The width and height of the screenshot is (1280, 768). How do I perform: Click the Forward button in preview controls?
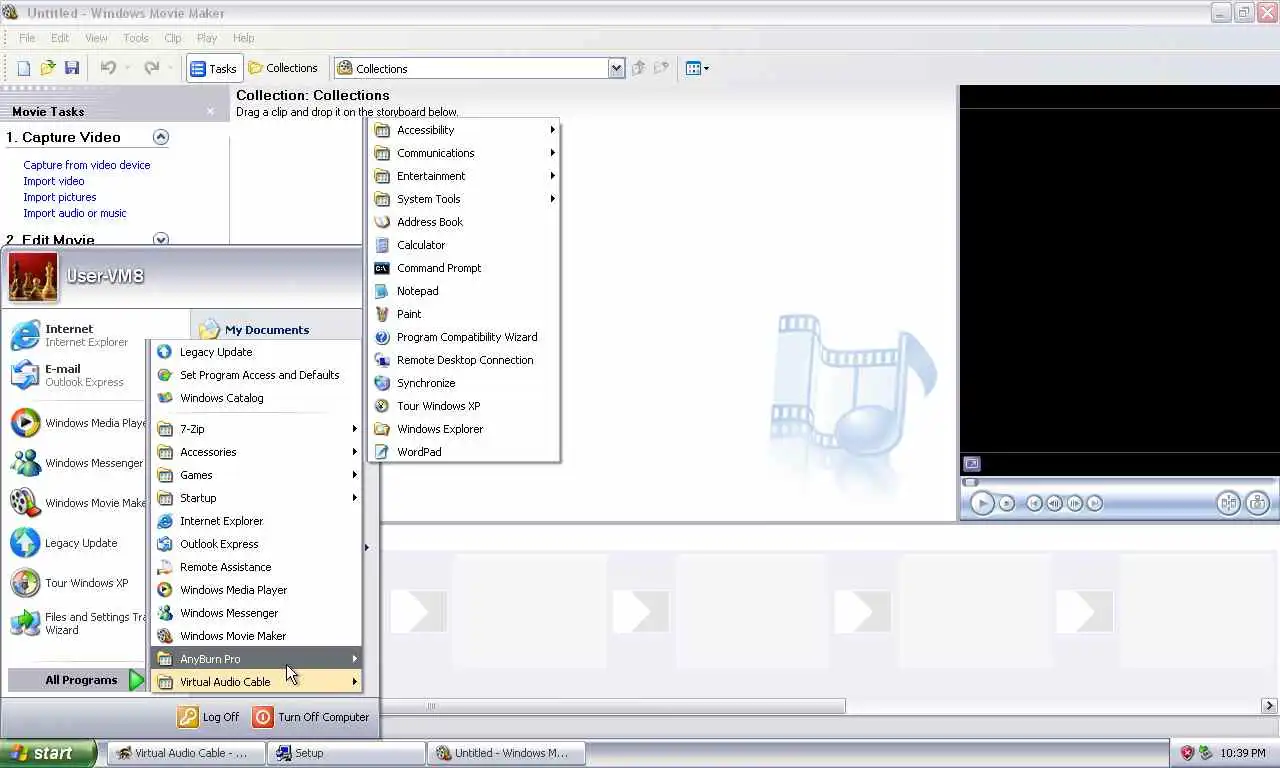coord(1095,504)
